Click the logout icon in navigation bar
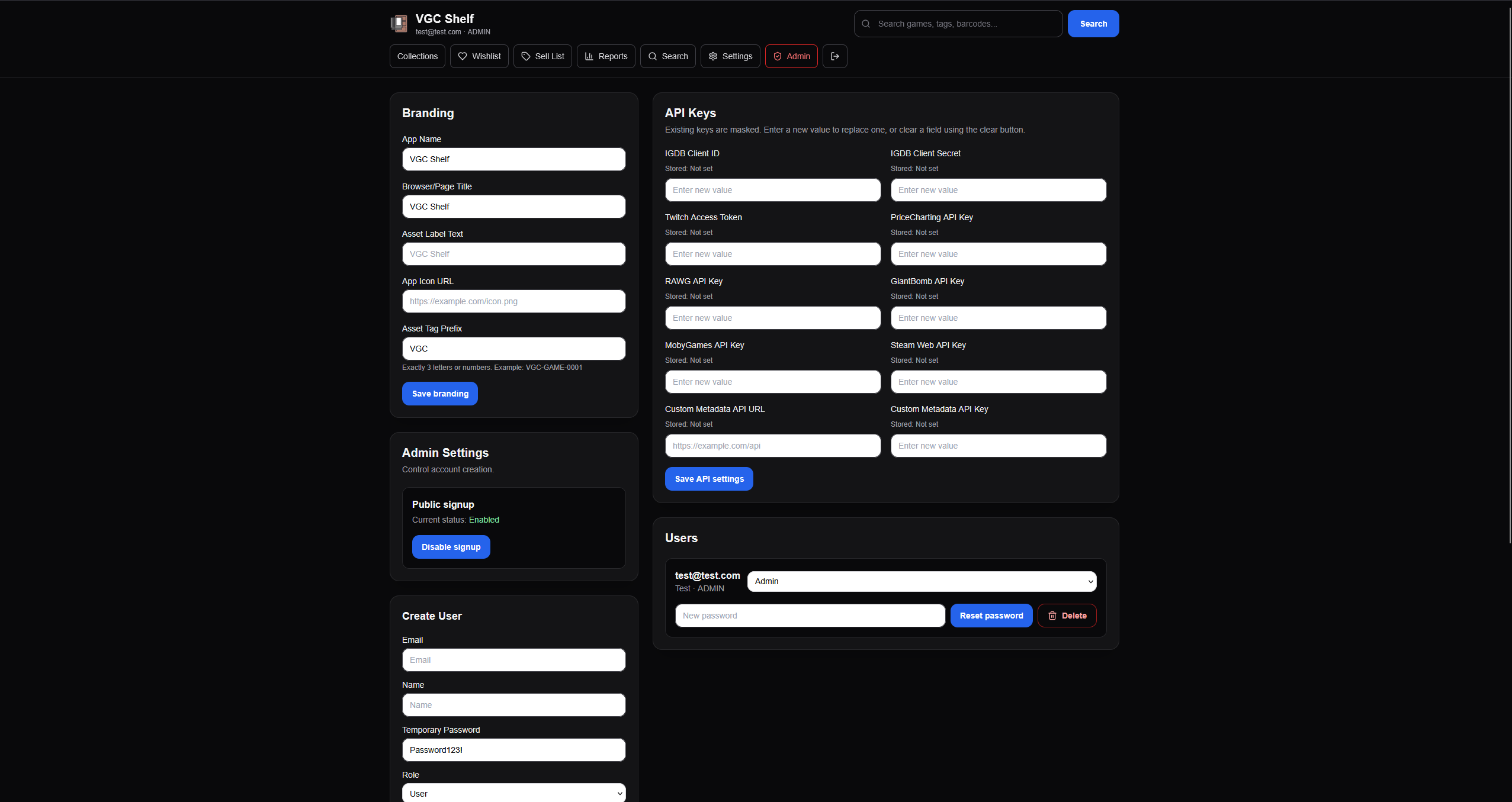 point(834,56)
